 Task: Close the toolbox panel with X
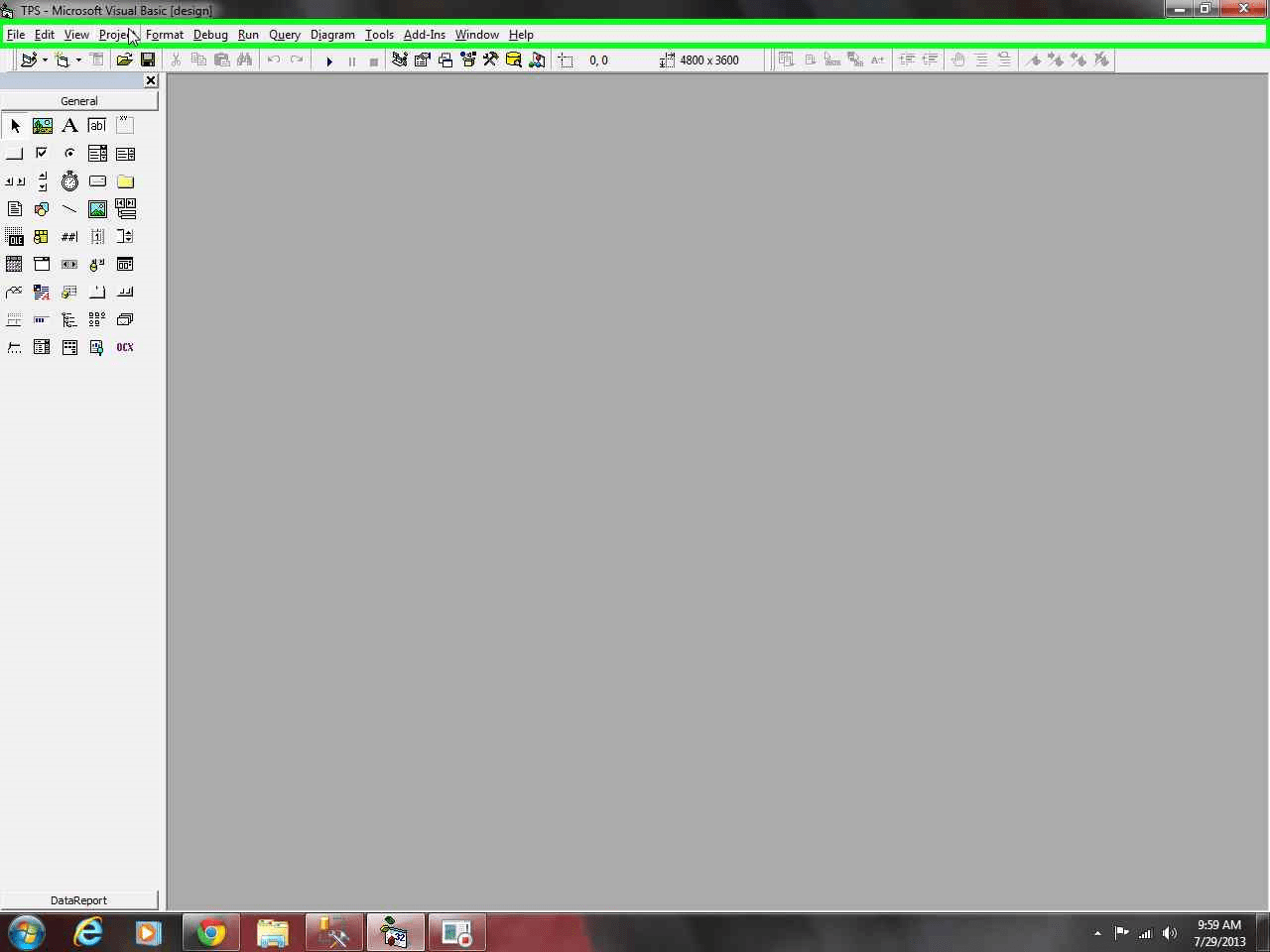pyautogui.click(x=151, y=80)
